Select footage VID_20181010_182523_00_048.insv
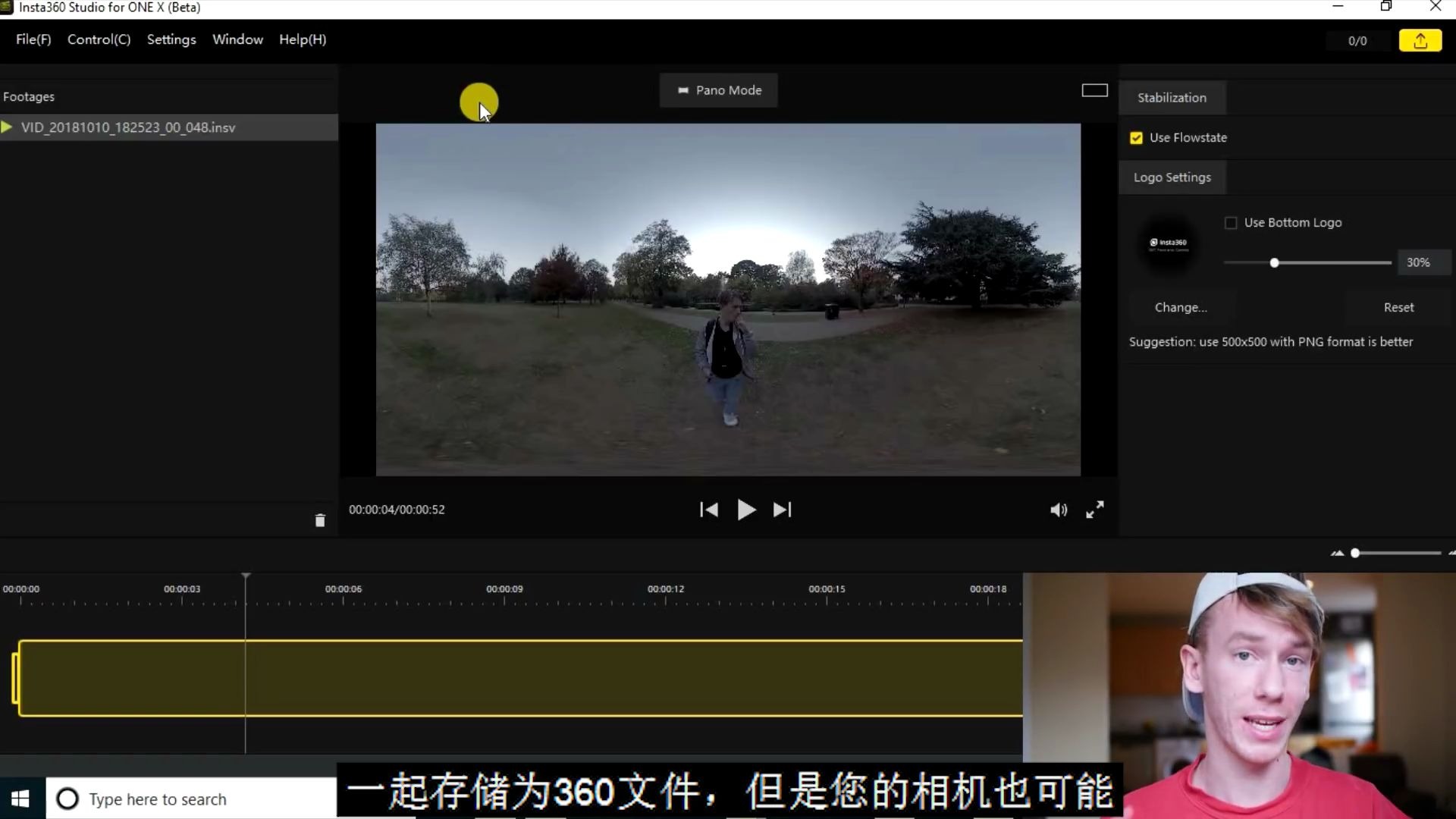Image resolution: width=1456 pixels, height=819 pixels. coord(168,127)
